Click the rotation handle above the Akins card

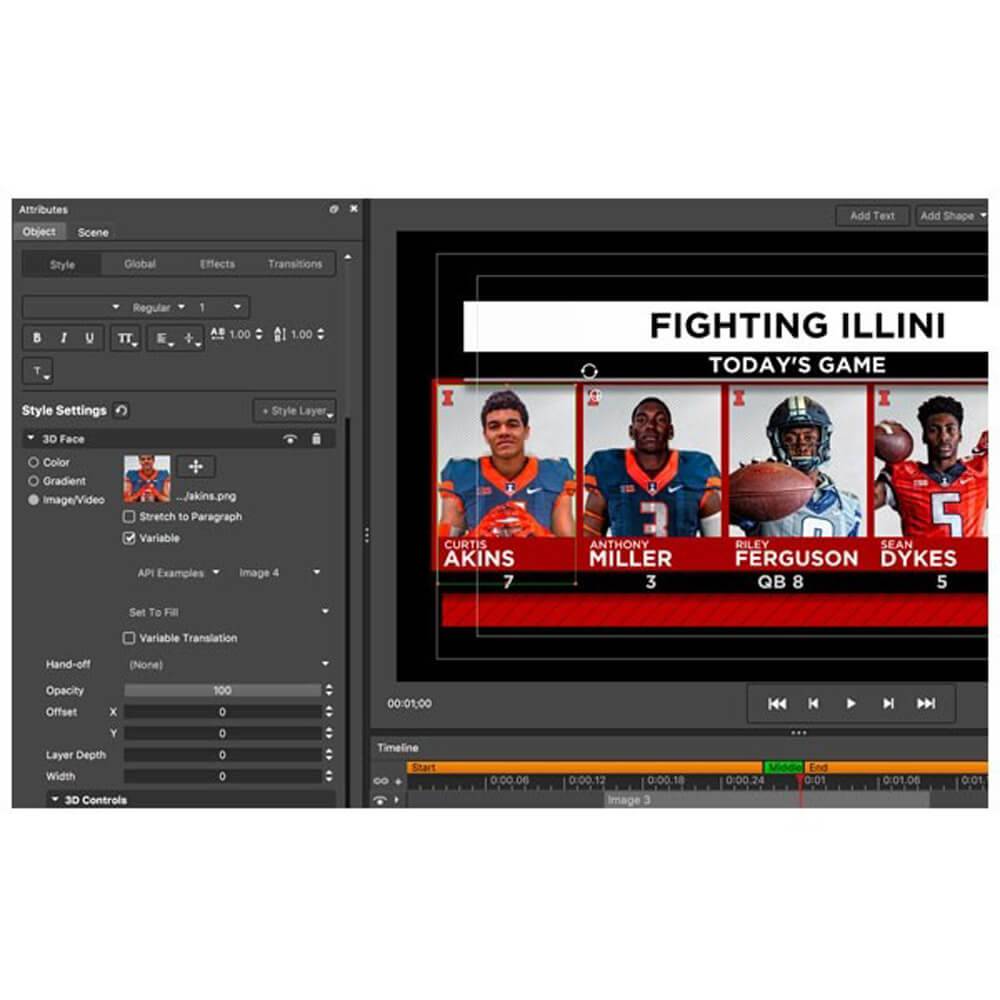point(589,371)
